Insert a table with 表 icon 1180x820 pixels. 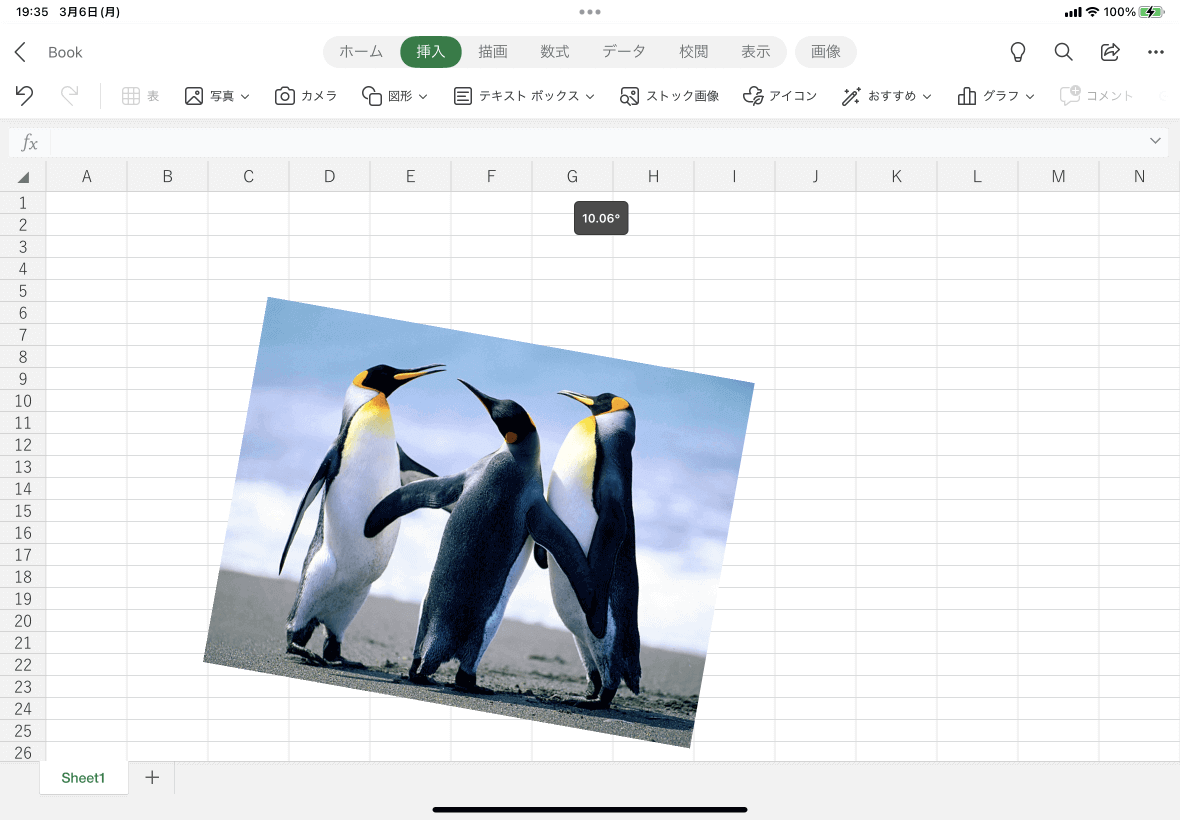pyautogui.click(x=141, y=96)
